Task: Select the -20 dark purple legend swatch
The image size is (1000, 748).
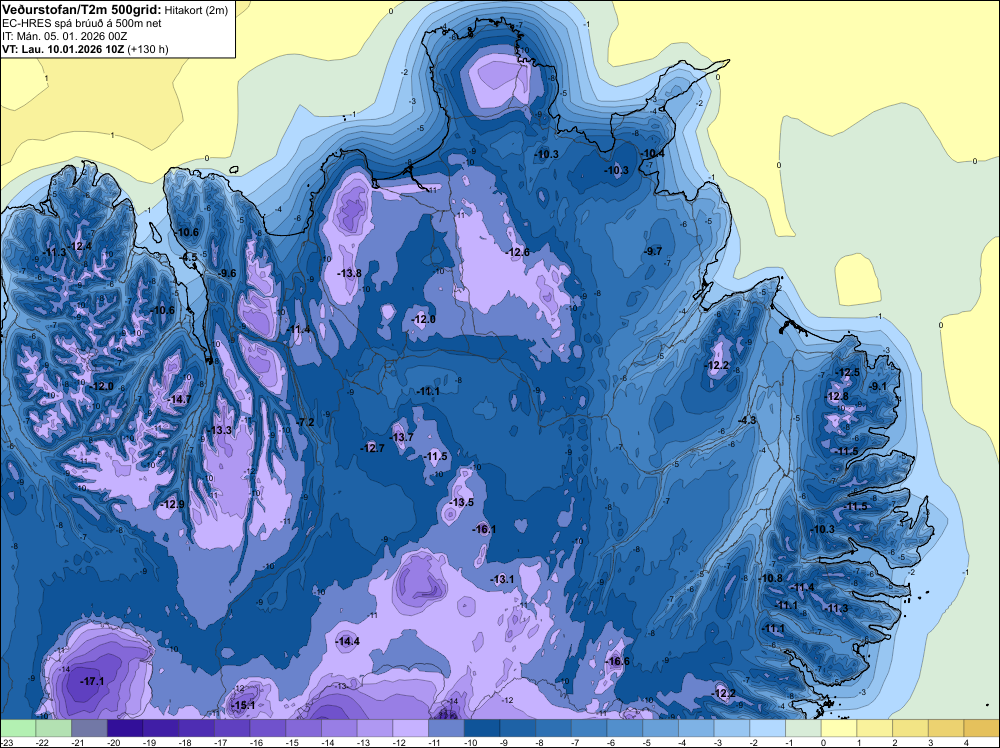Action: [125, 727]
